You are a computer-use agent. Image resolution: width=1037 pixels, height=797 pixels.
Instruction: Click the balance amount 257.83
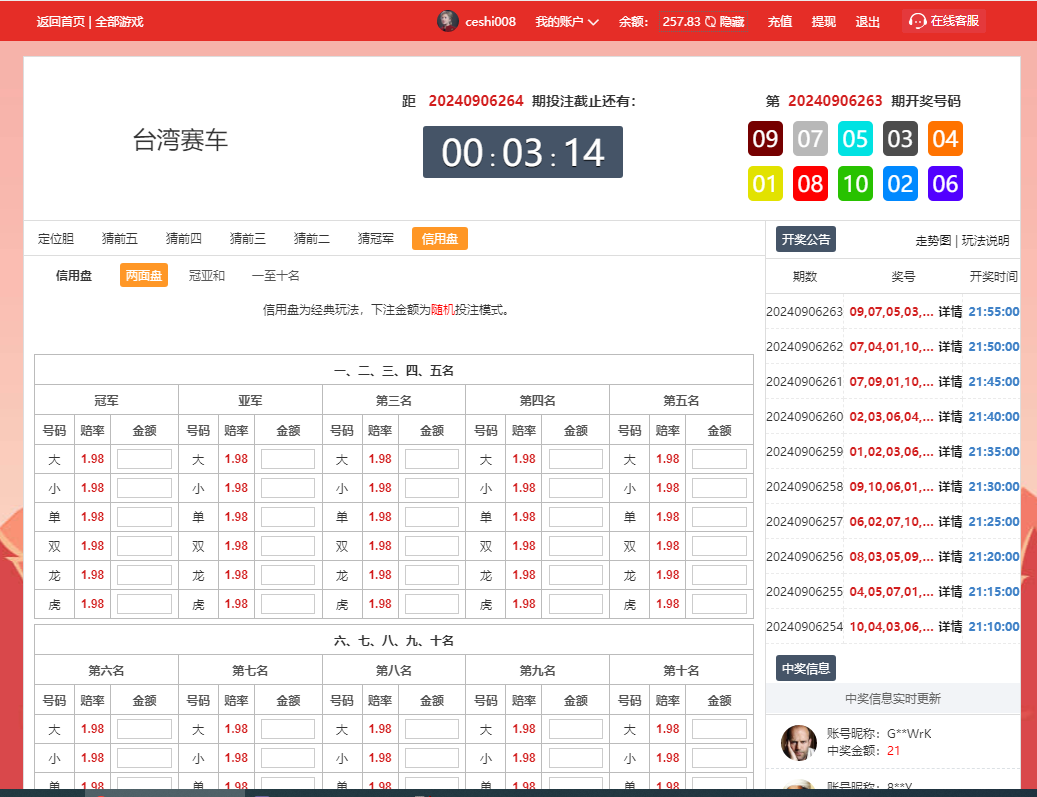[x=681, y=22]
